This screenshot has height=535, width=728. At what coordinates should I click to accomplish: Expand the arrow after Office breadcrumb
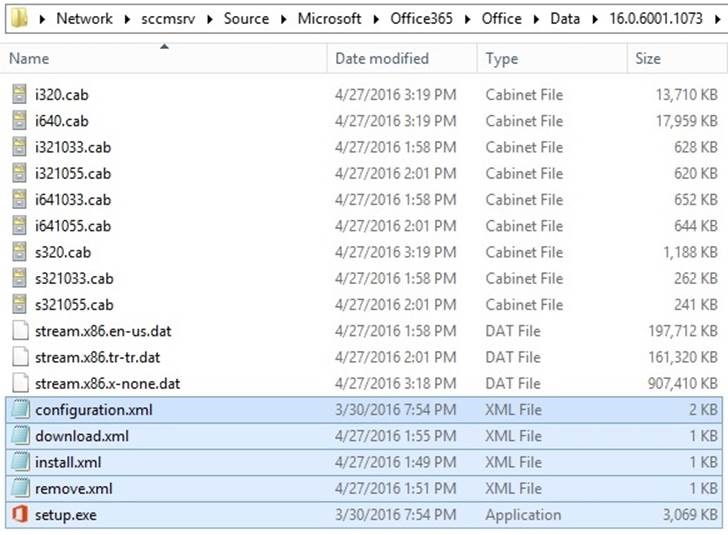click(x=536, y=19)
